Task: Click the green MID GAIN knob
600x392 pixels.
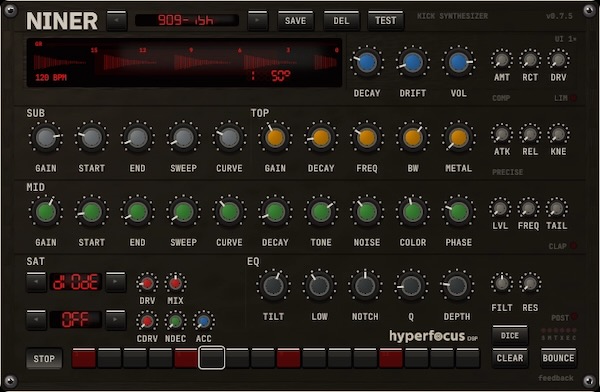Action: (x=46, y=212)
